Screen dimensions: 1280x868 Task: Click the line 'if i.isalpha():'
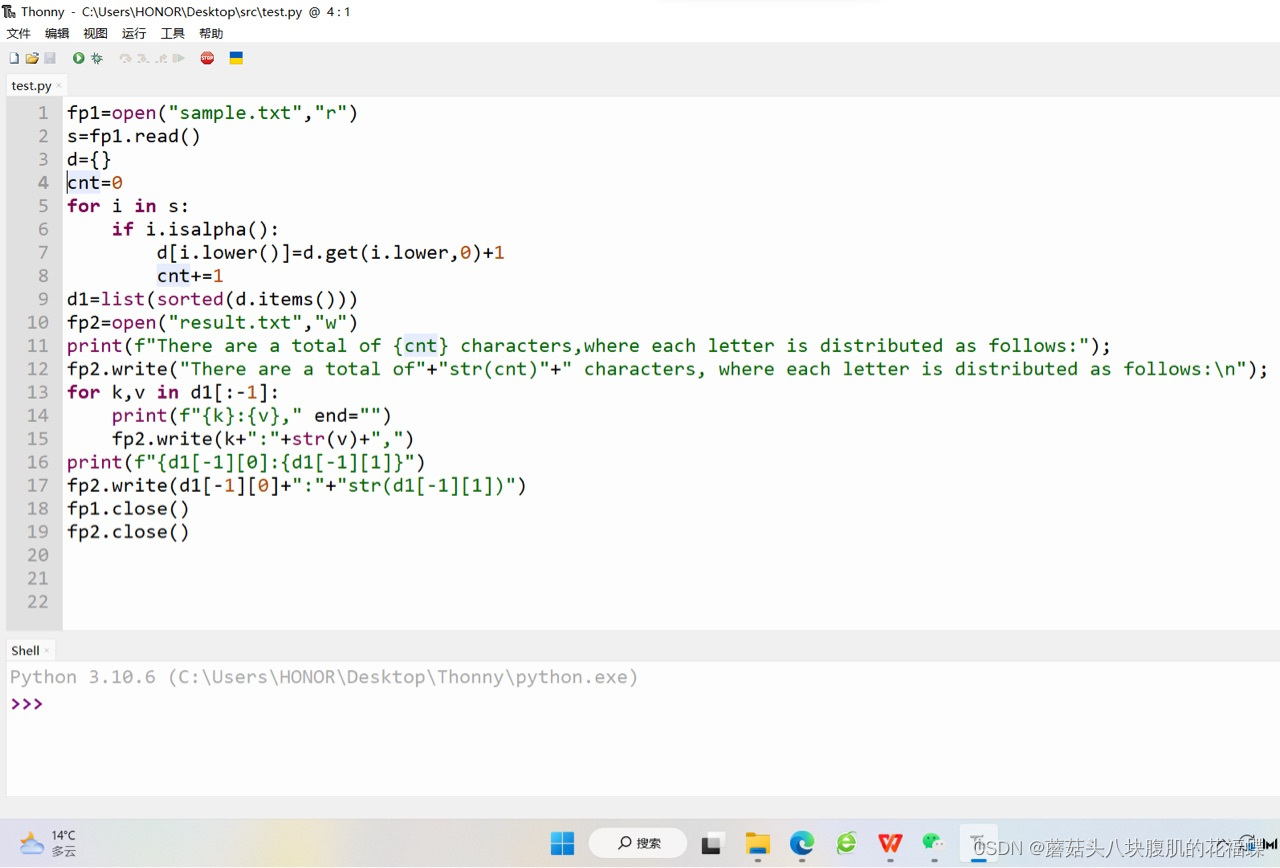[x=196, y=229]
